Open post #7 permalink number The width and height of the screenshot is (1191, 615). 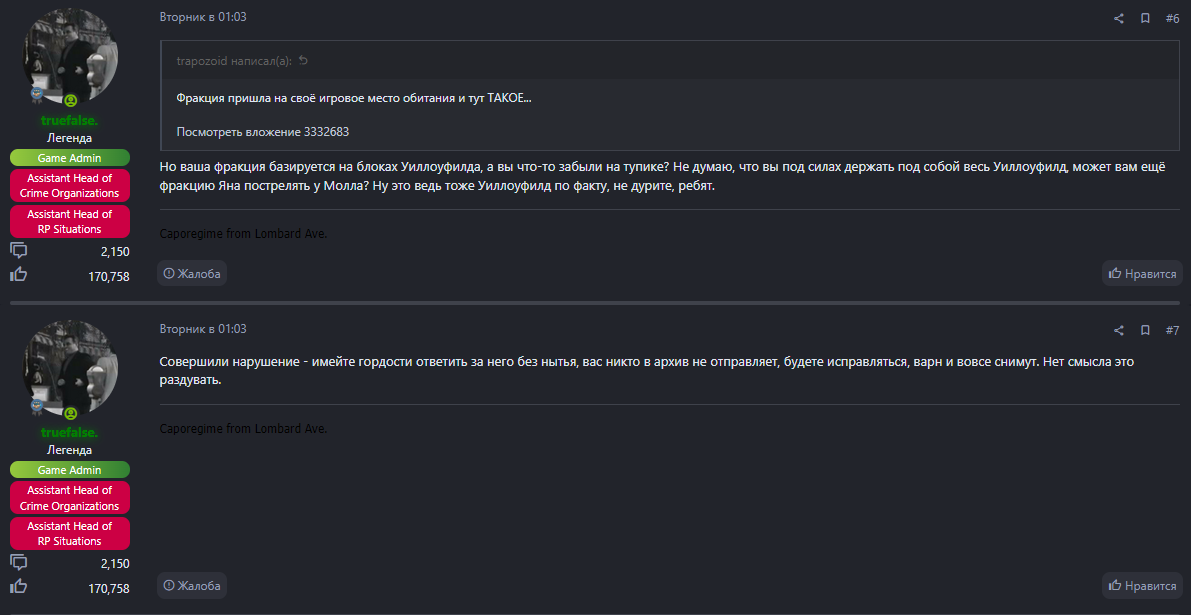pyautogui.click(x=1172, y=330)
